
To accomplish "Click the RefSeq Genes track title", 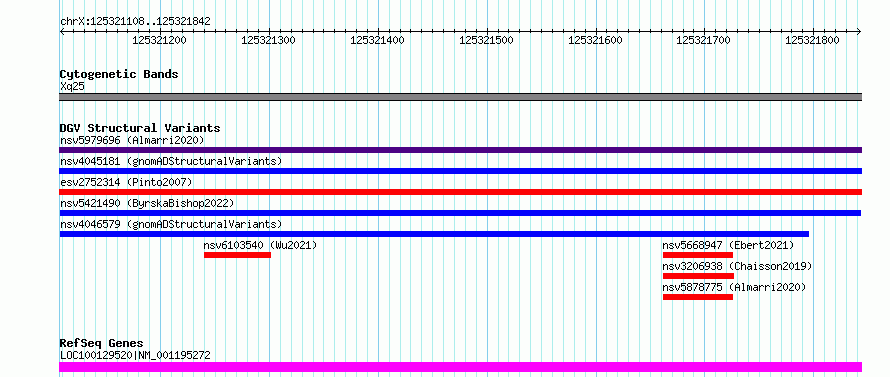I will [102, 344].
